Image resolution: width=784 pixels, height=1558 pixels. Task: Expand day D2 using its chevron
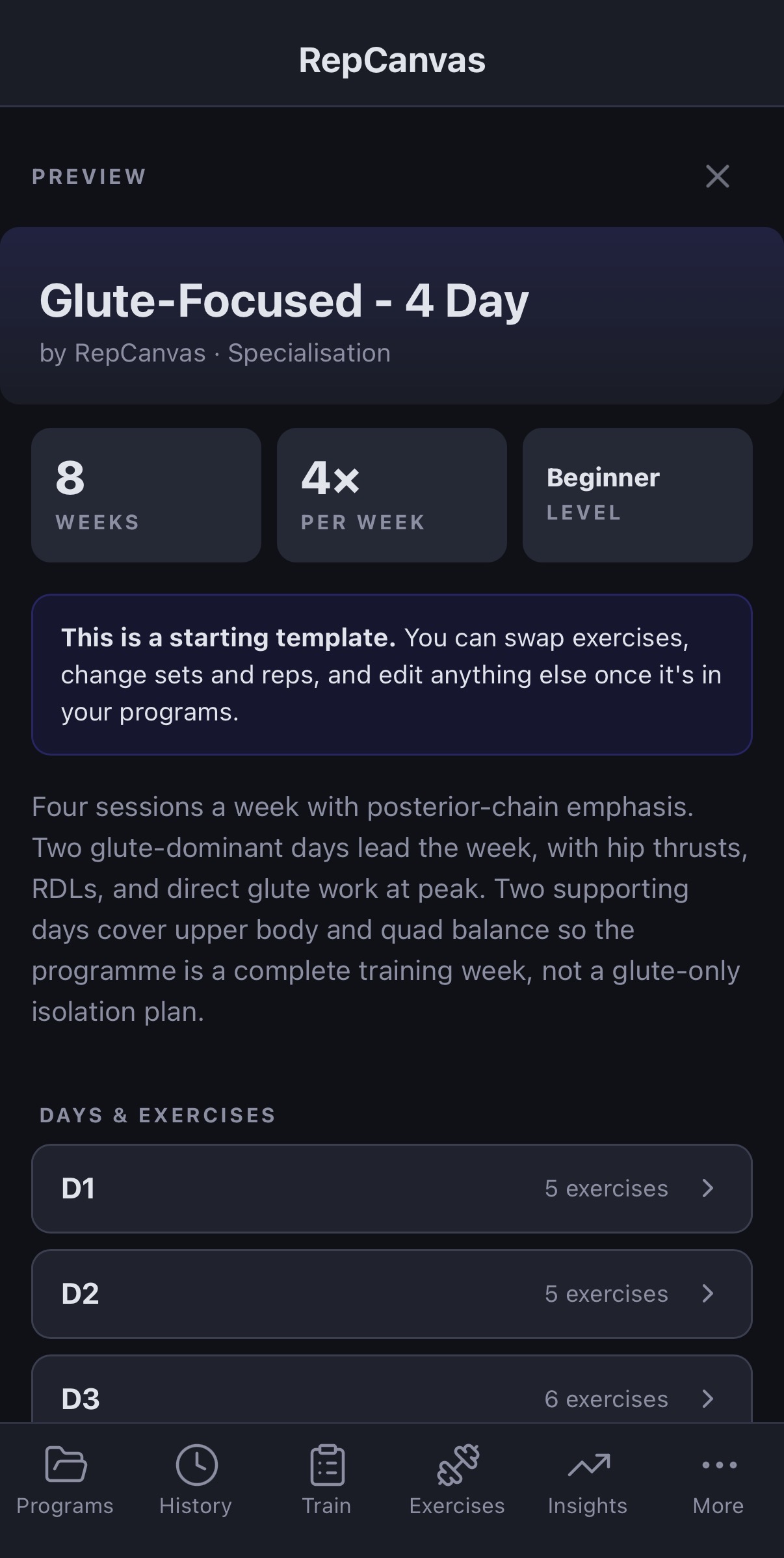(x=708, y=1294)
